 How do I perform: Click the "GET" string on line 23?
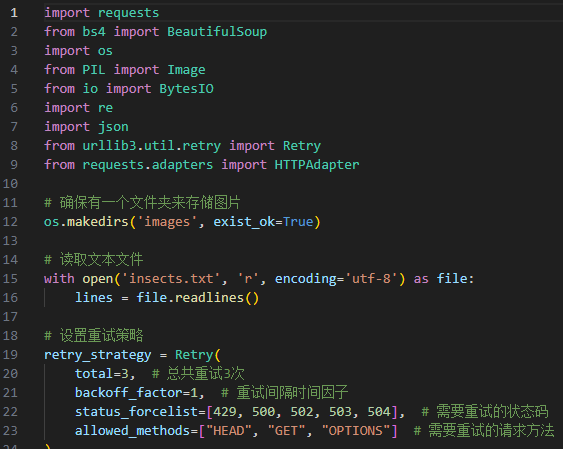[286, 431]
